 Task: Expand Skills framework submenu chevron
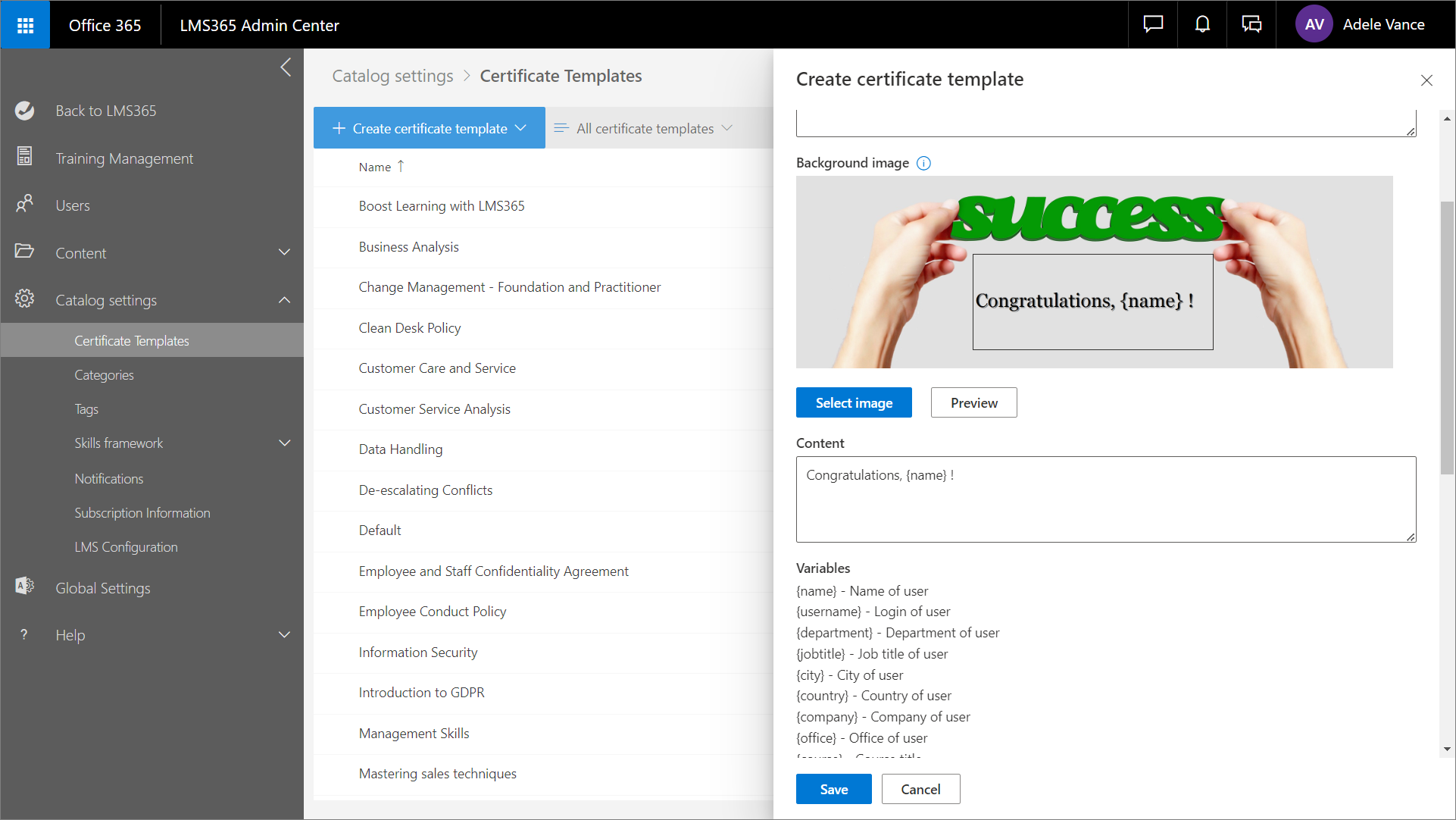click(284, 443)
